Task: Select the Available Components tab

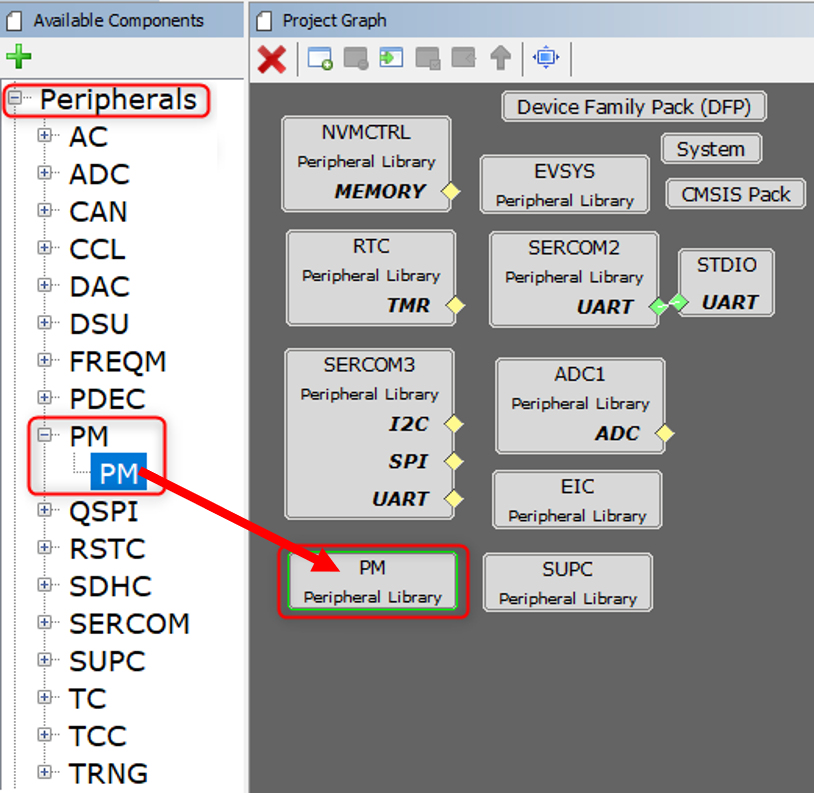Action: pyautogui.click(x=117, y=20)
